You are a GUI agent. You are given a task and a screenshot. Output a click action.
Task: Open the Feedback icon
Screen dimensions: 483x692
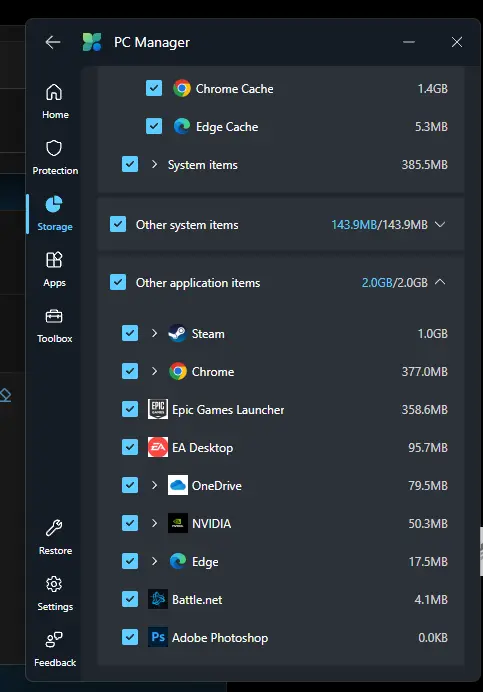tap(54, 640)
